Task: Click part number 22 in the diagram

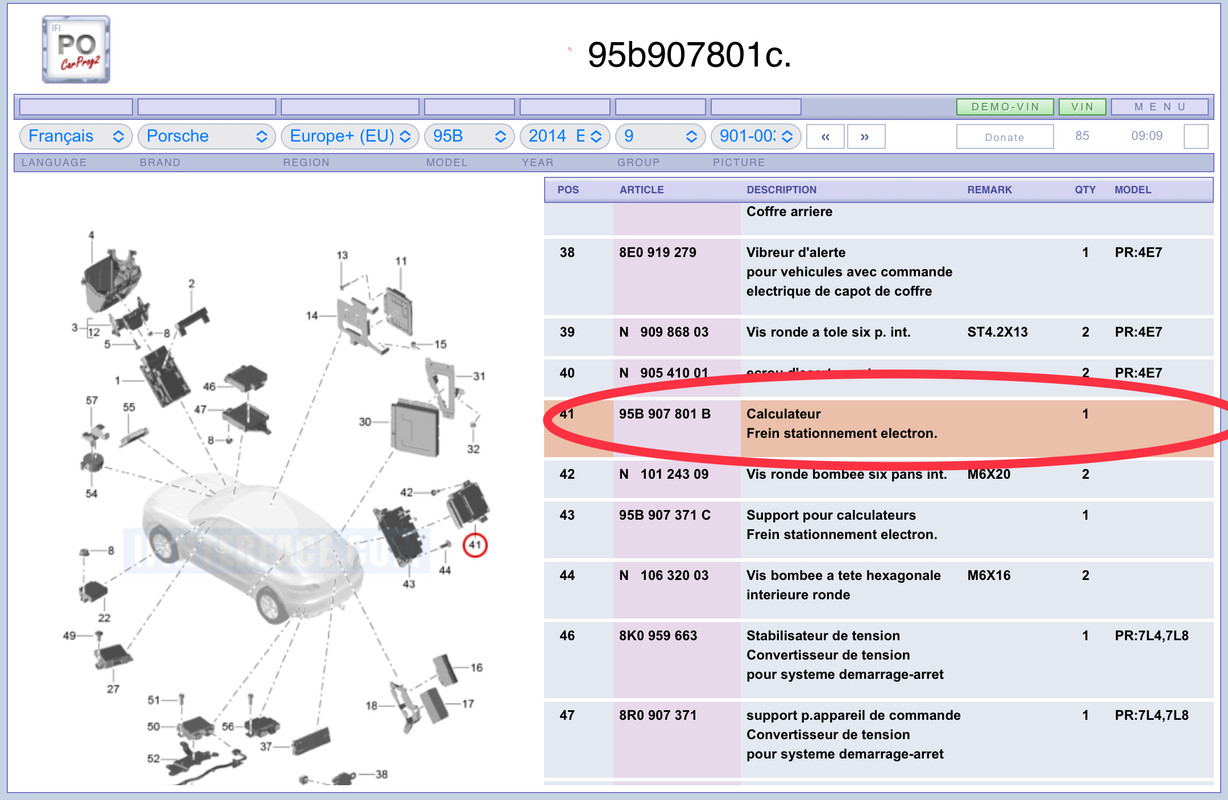Action: coord(104,619)
